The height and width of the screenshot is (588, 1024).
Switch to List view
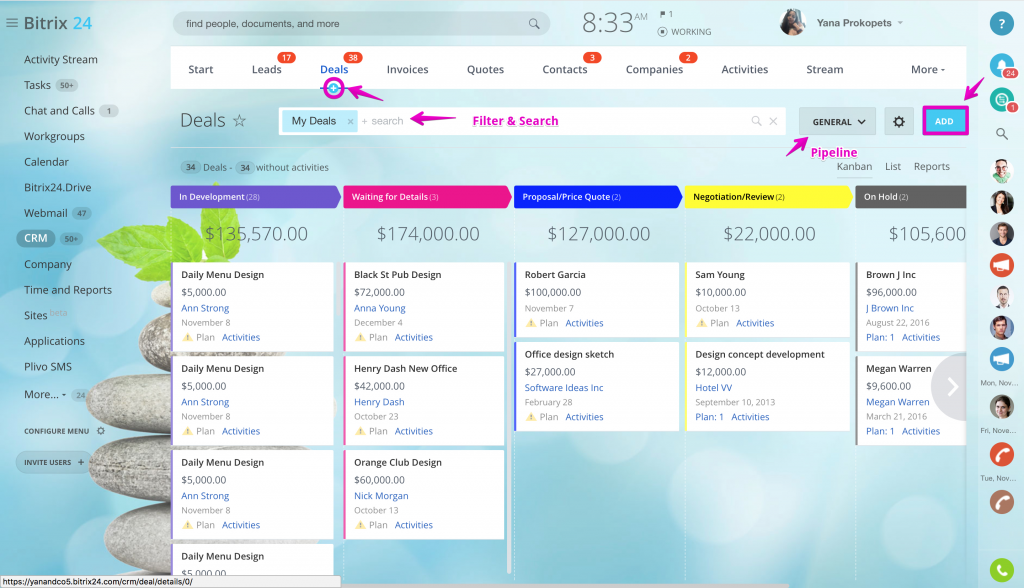(893, 167)
